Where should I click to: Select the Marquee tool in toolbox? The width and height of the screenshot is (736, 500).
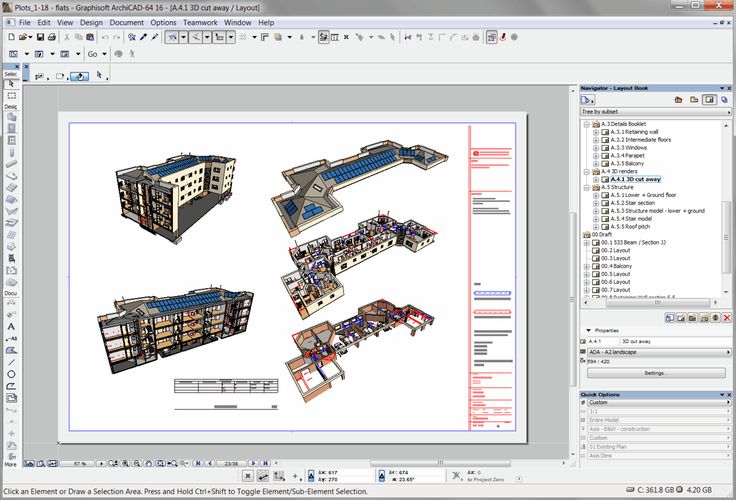click(x=11, y=96)
